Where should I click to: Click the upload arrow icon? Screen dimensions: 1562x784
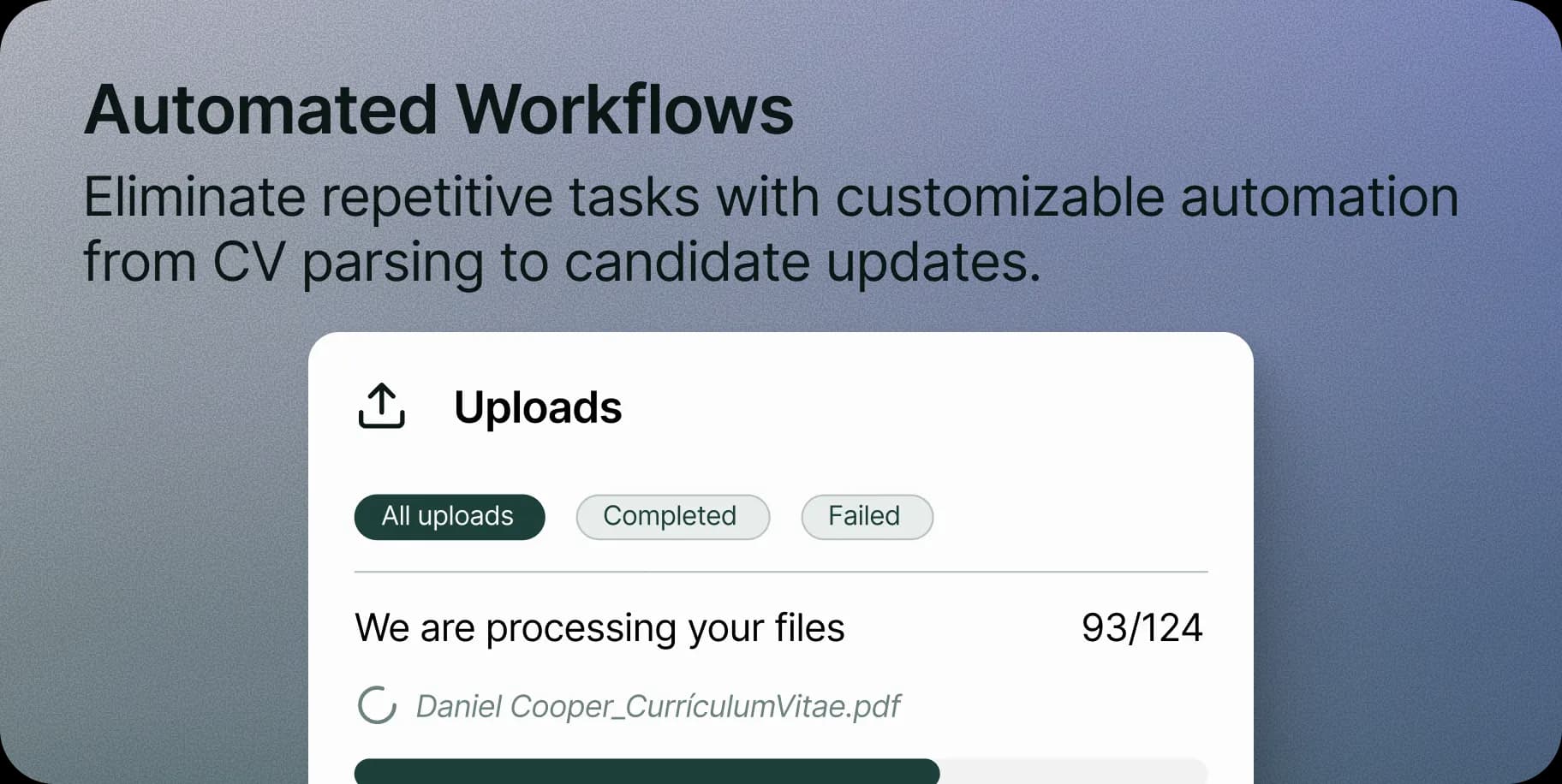tap(381, 406)
